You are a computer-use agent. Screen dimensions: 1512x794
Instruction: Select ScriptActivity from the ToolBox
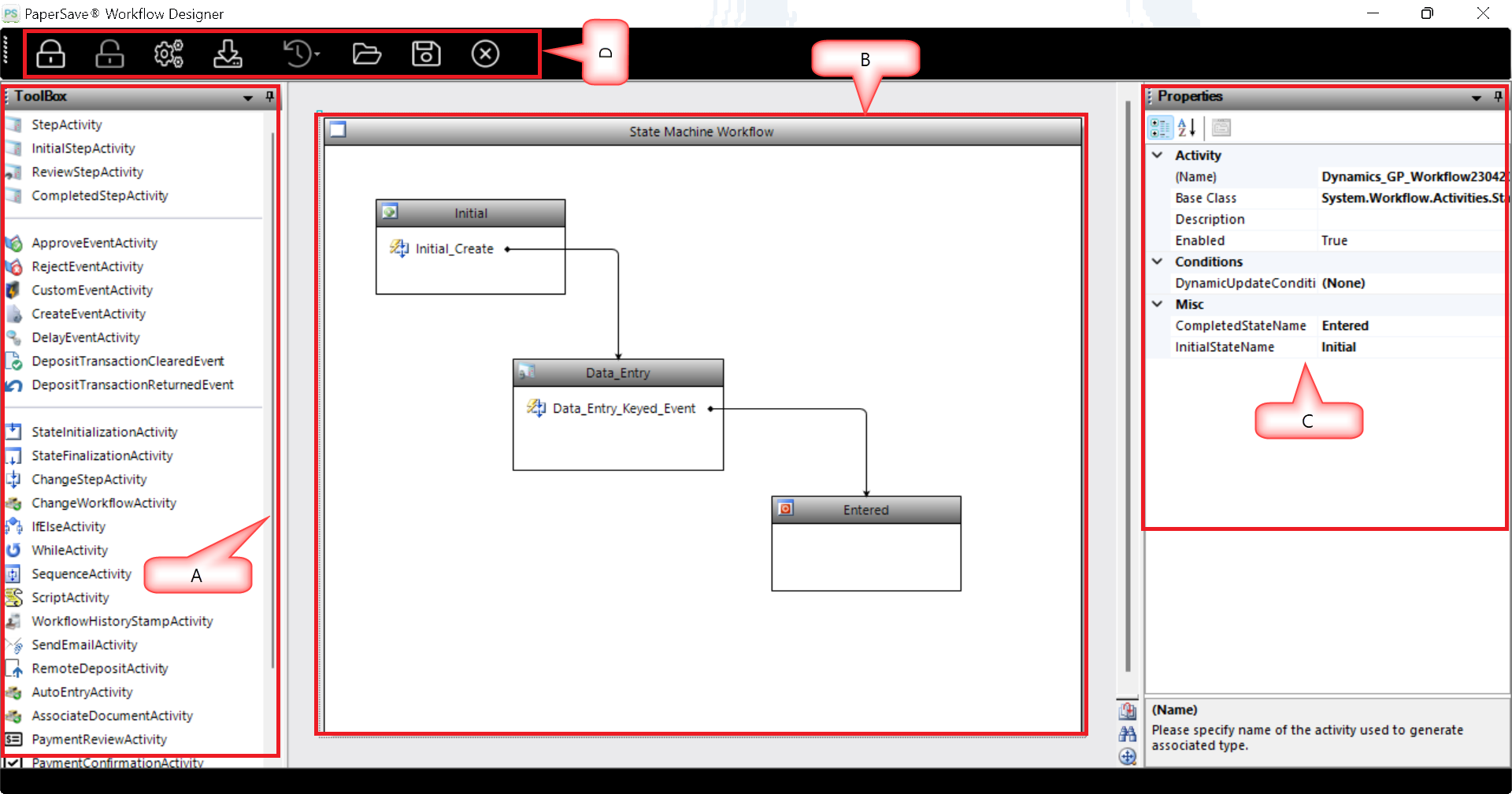pos(69,597)
